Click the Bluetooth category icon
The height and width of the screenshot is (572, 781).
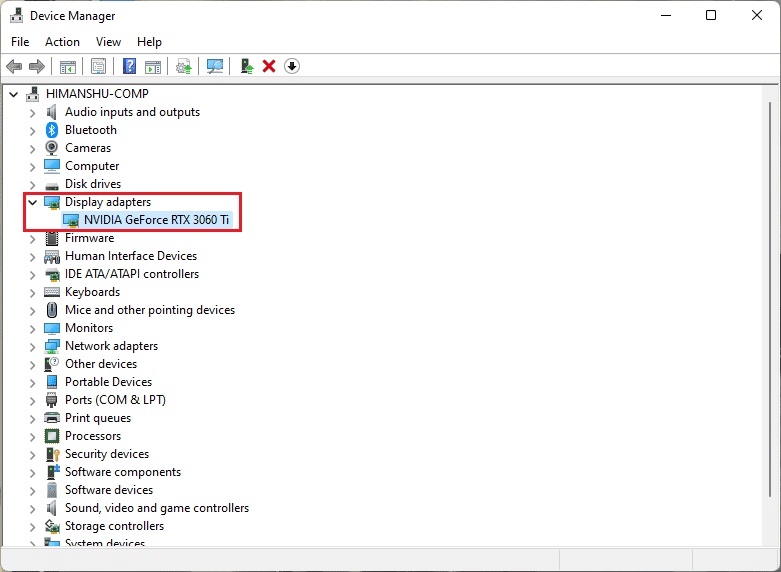tap(52, 130)
